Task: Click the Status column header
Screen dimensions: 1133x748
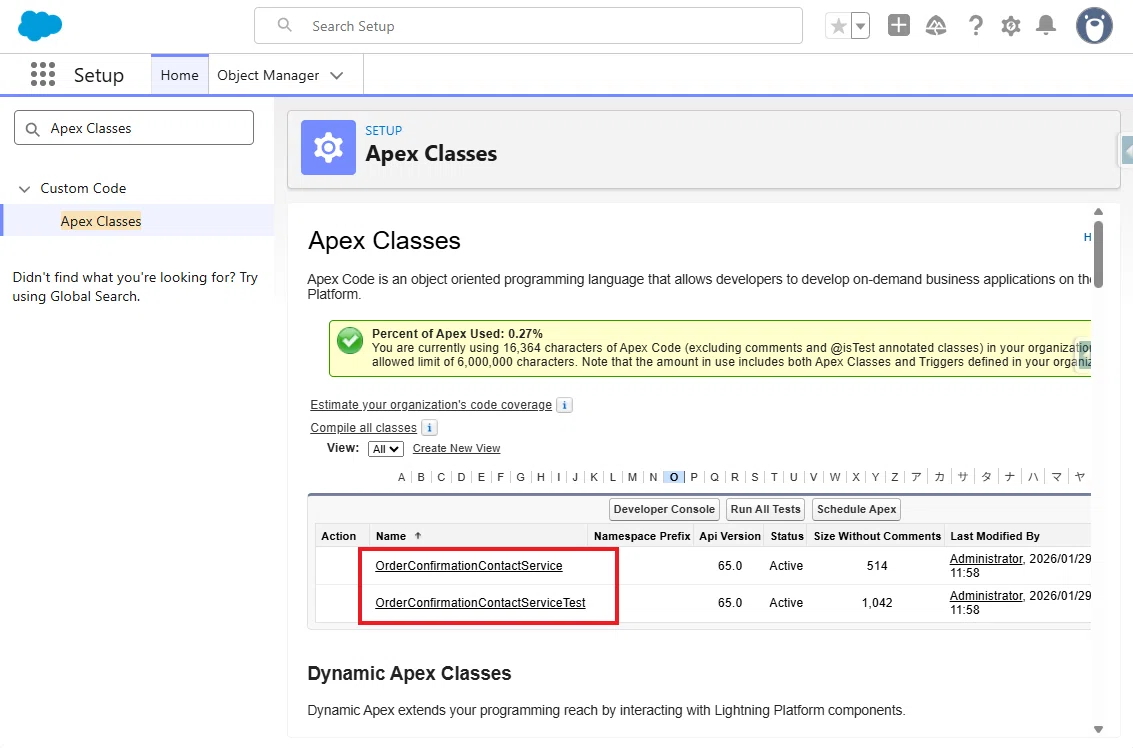Action: point(787,536)
